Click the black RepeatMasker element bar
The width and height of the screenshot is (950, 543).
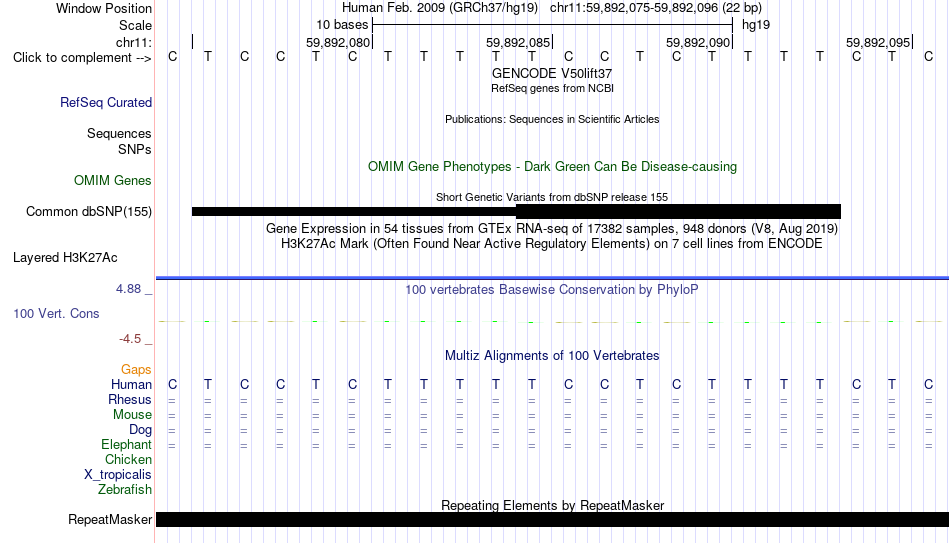coord(553,519)
